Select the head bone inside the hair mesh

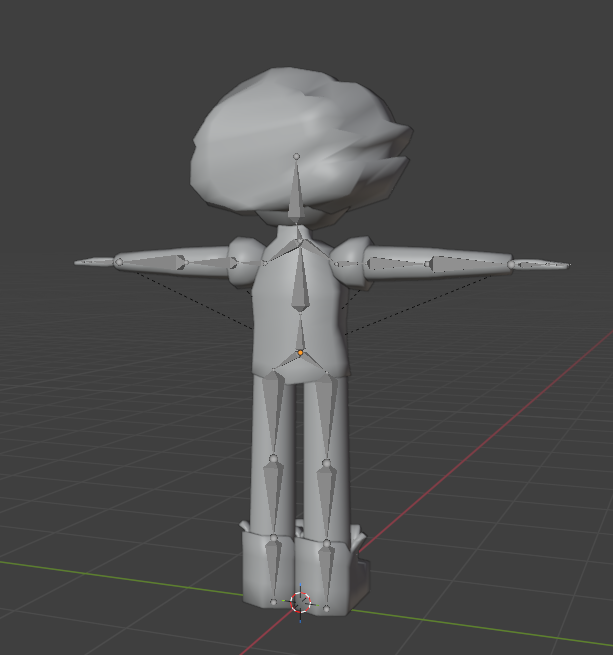(x=296, y=192)
